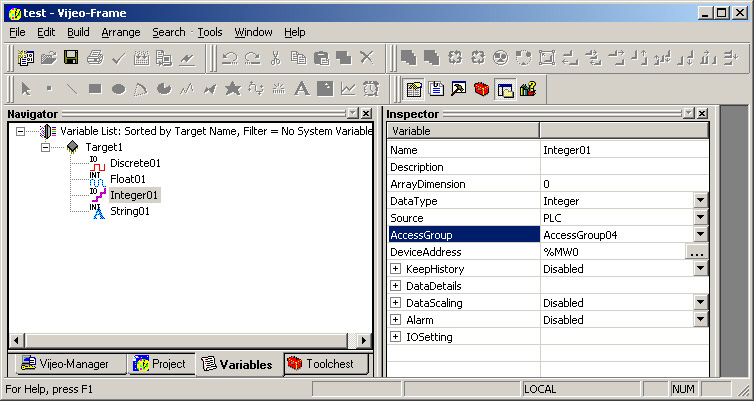The image size is (754, 401).
Task: Click Navigator scrollbar right arrow
Action: [364, 341]
